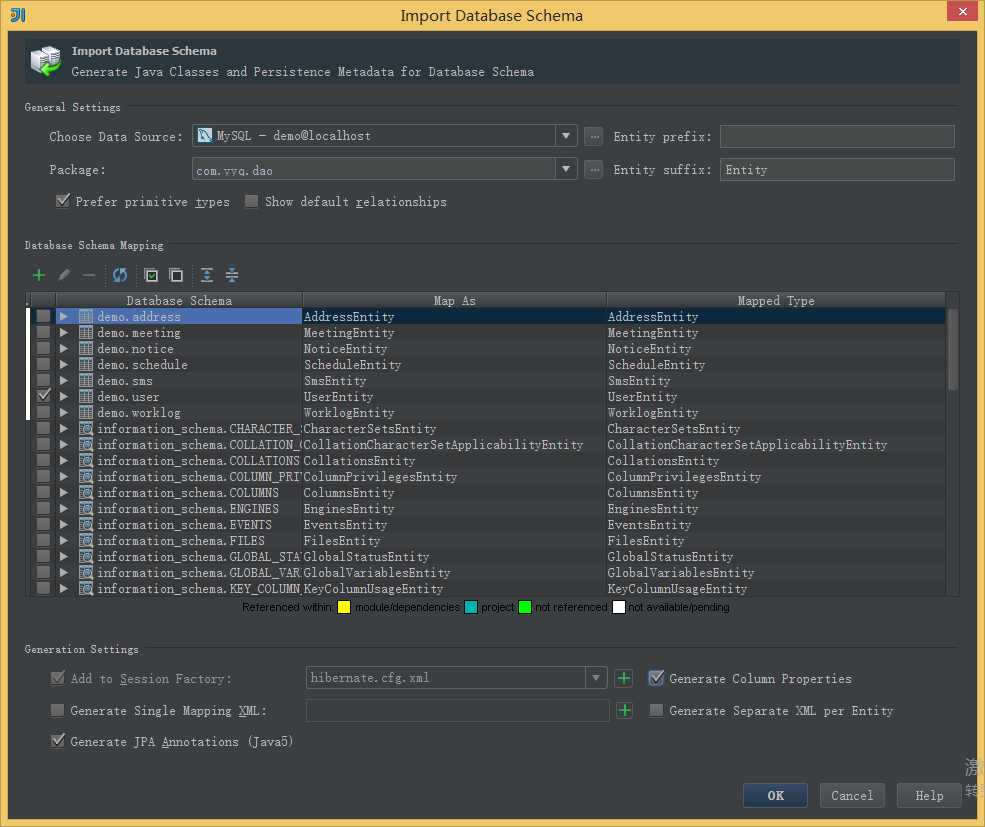Open the Package dropdown arrow
Viewport: 985px width, 827px height.
[566, 169]
